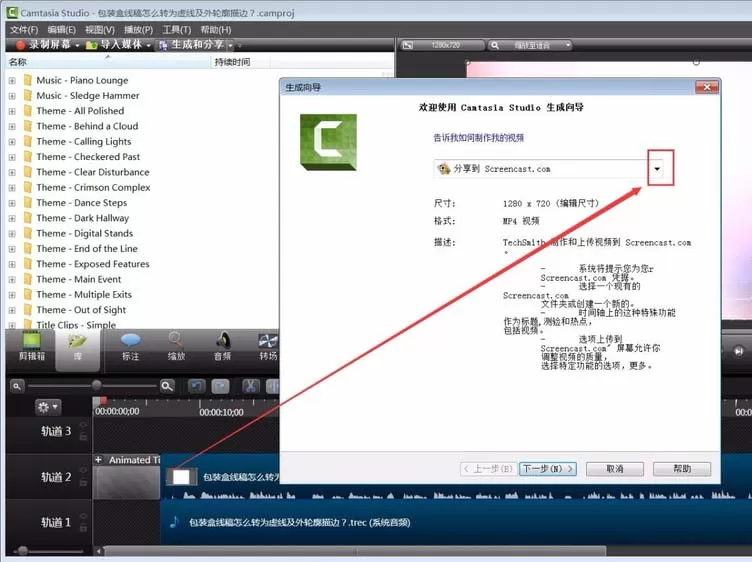Open the 视图(V) menu

100,30
